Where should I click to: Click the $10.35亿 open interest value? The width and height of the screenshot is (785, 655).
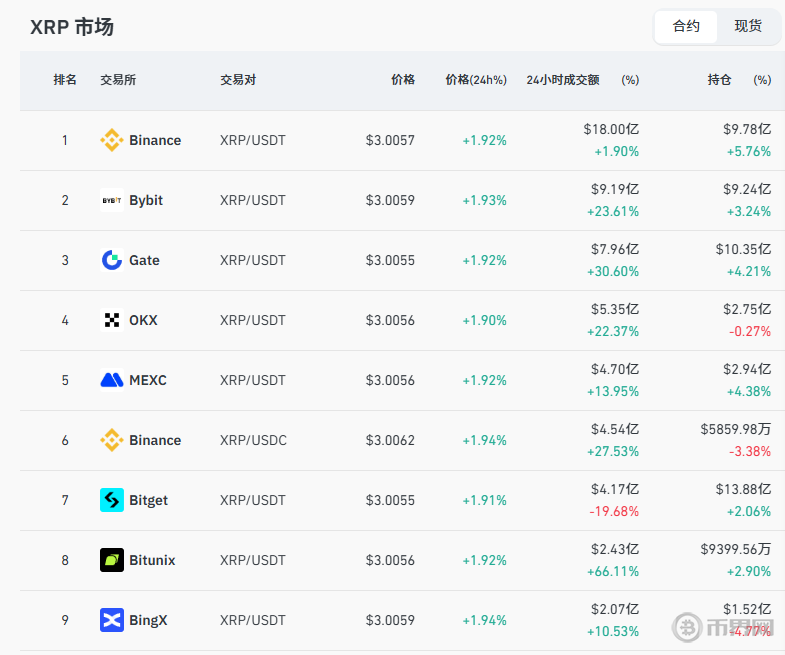coord(743,249)
